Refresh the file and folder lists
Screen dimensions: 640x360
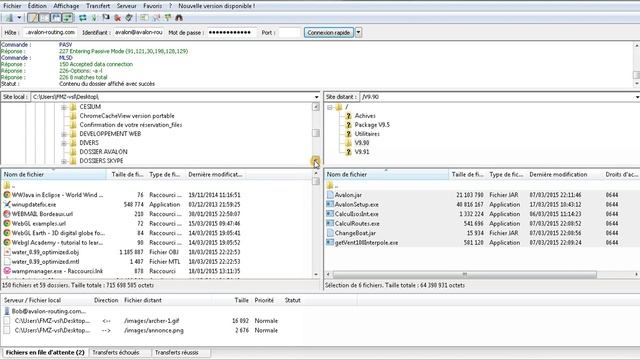point(83,18)
